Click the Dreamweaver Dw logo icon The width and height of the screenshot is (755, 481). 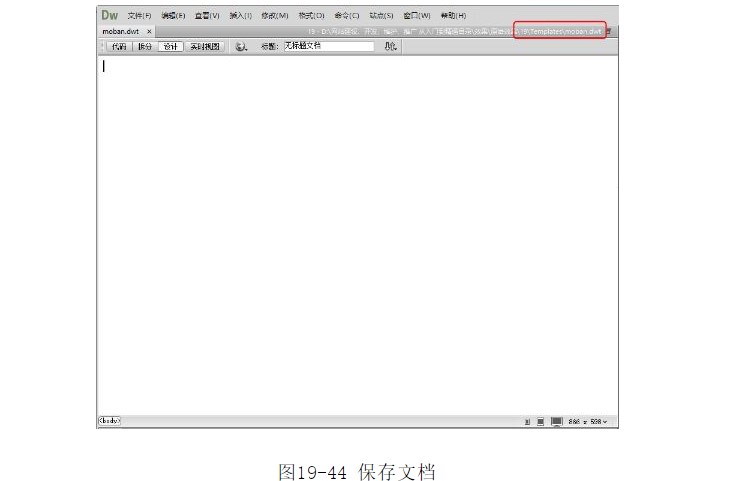109,15
